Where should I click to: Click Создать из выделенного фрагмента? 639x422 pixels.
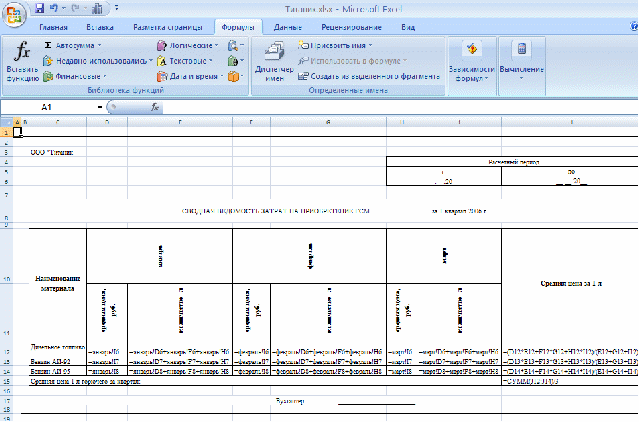click(369, 76)
